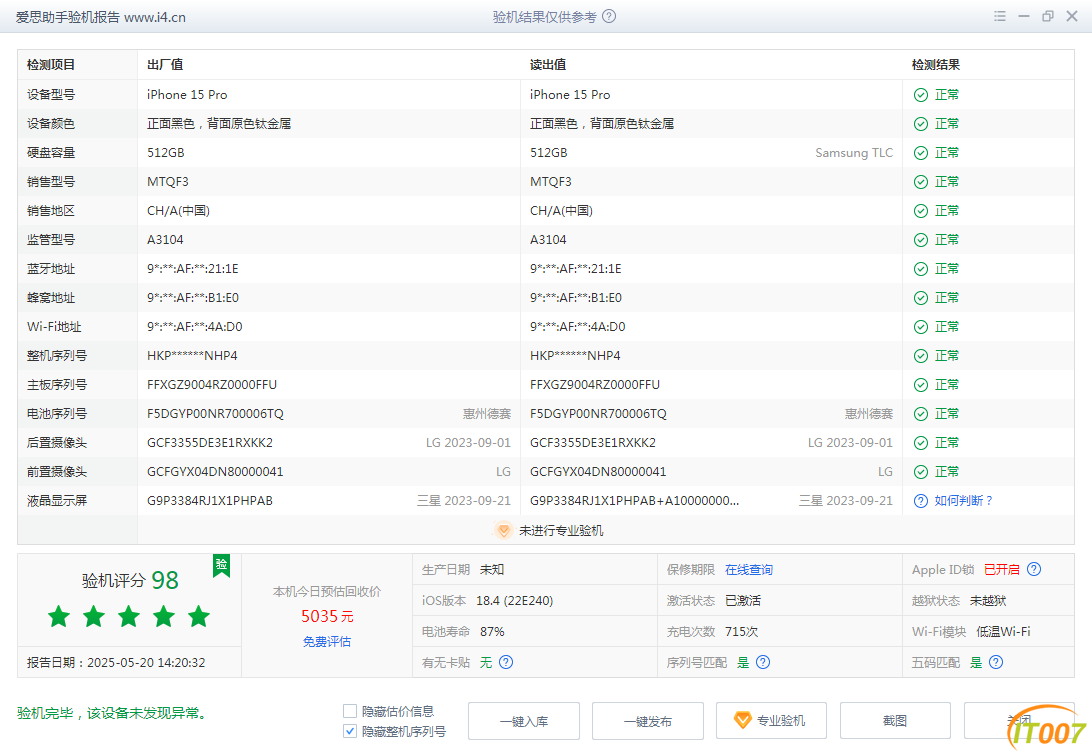Click help icon beside 有无卡贴 无

pos(506,662)
